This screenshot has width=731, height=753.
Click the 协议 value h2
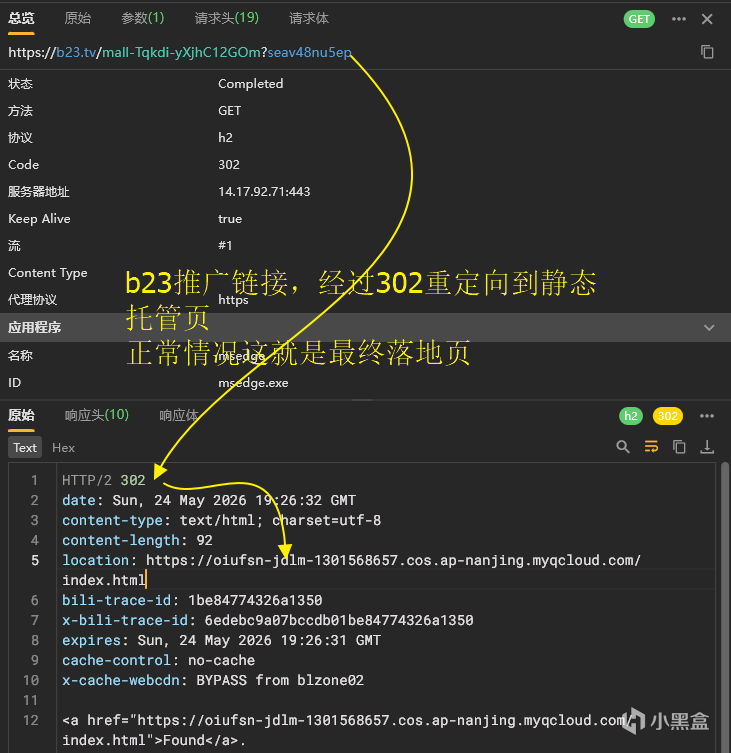(x=225, y=138)
